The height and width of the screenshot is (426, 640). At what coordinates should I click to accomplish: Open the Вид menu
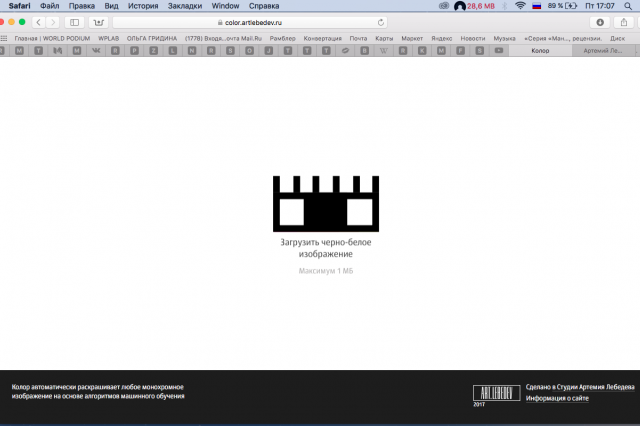(x=111, y=6)
